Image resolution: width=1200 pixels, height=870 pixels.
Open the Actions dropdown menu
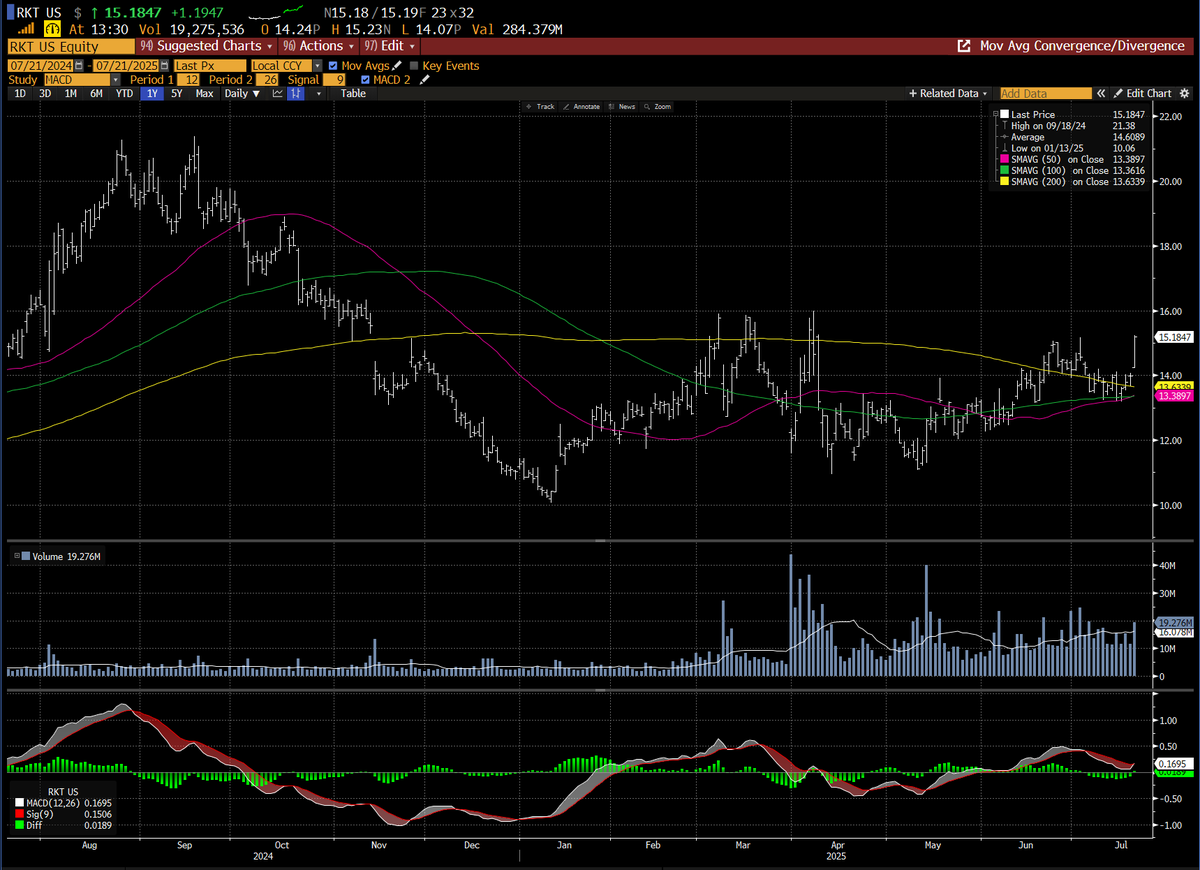pyautogui.click(x=318, y=46)
